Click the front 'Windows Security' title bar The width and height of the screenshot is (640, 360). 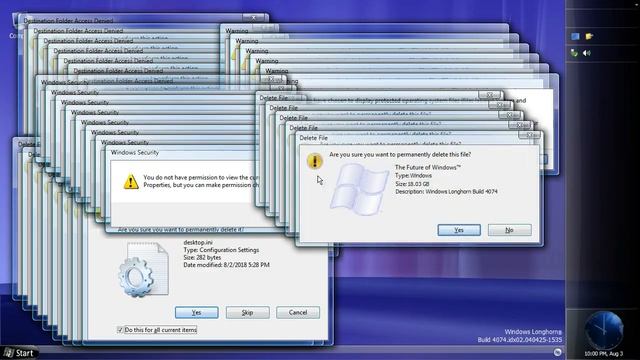tap(182, 153)
